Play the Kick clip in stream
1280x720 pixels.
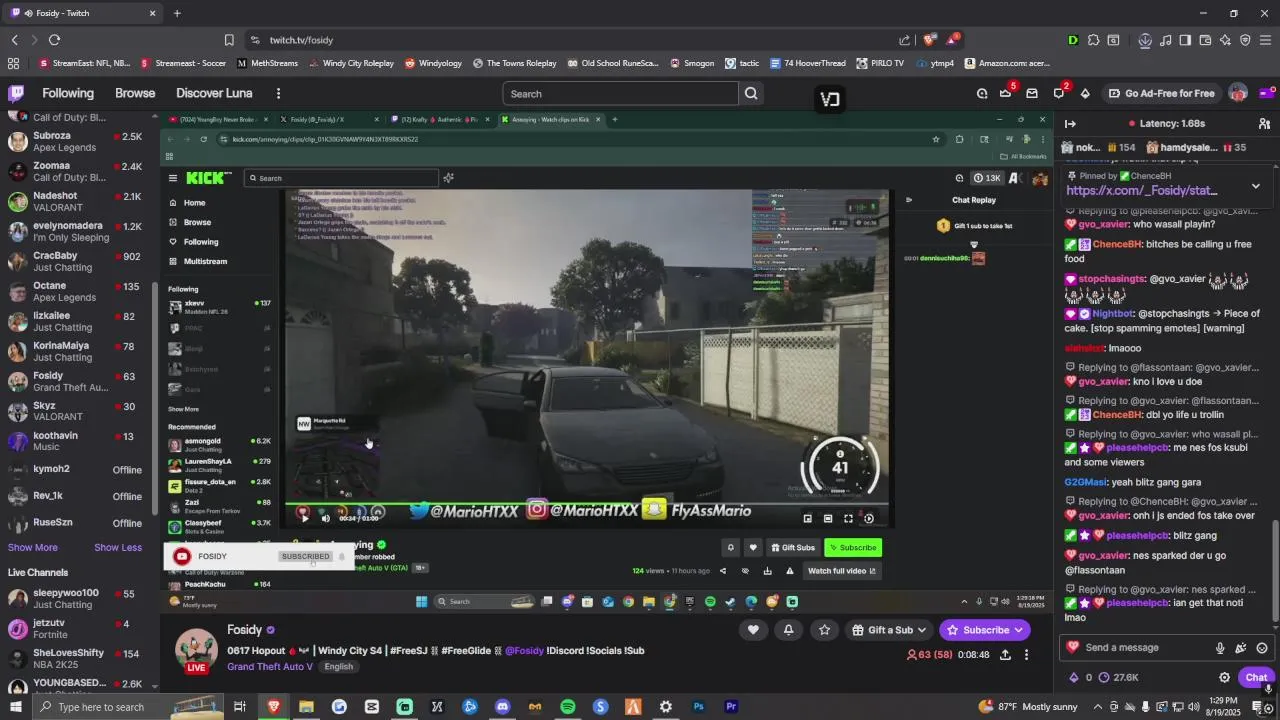[x=304, y=517]
